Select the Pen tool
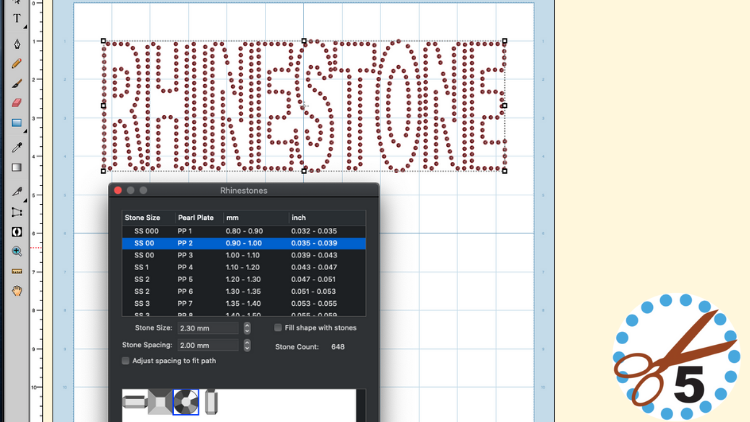Viewport: 750px width, 422px height. [x=17, y=43]
